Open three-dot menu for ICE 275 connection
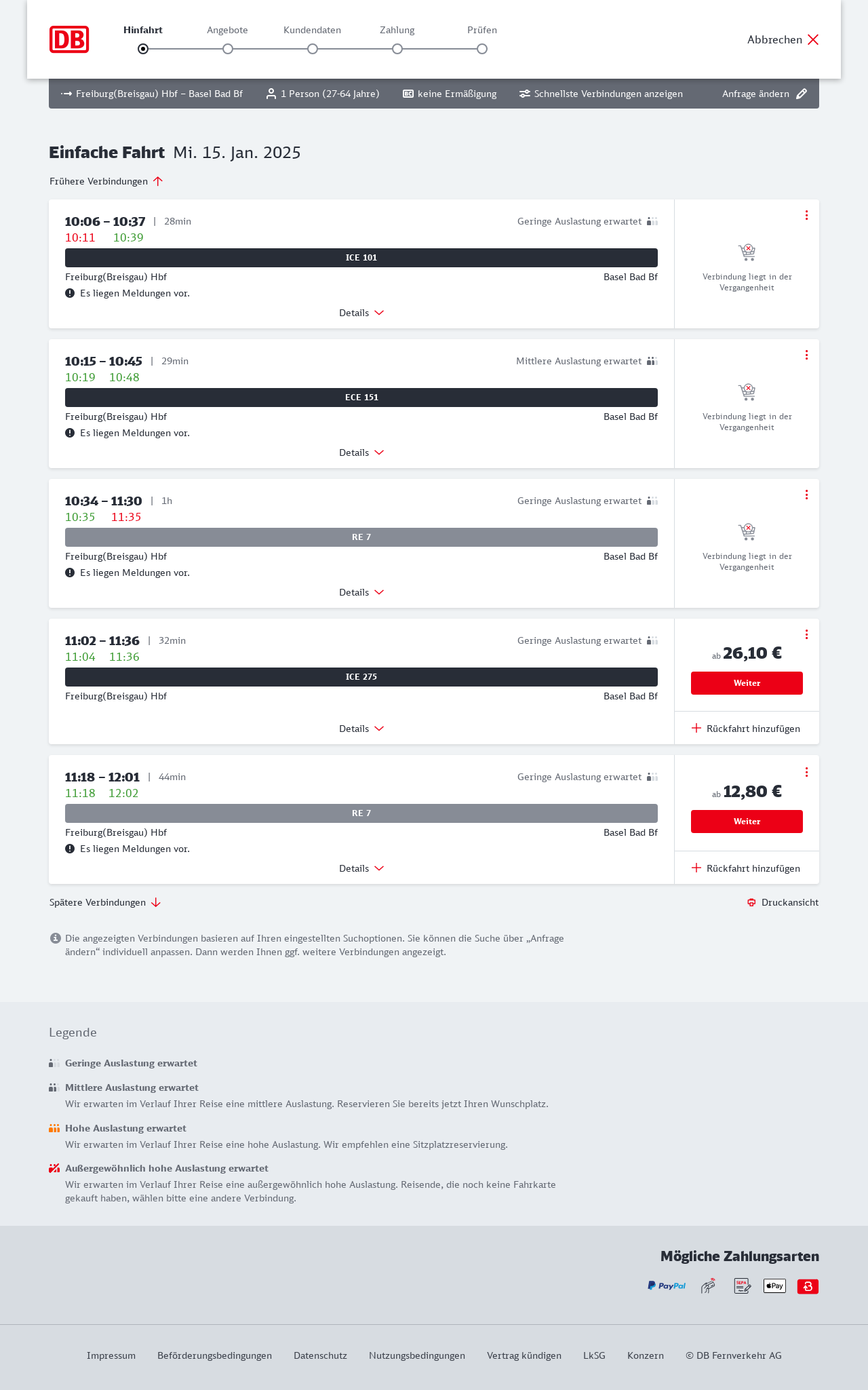The height and width of the screenshot is (1390, 868). [806, 634]
